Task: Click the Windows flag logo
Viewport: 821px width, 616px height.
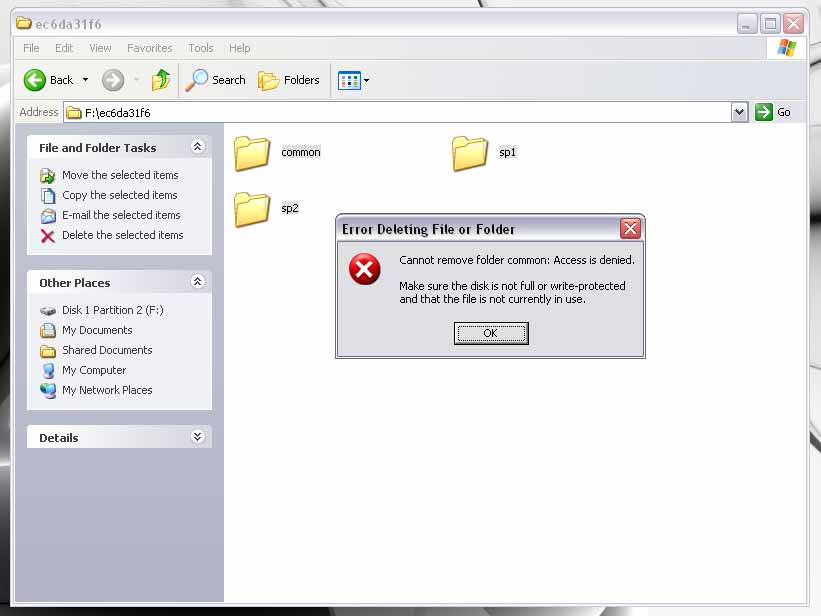Action: 786,48
